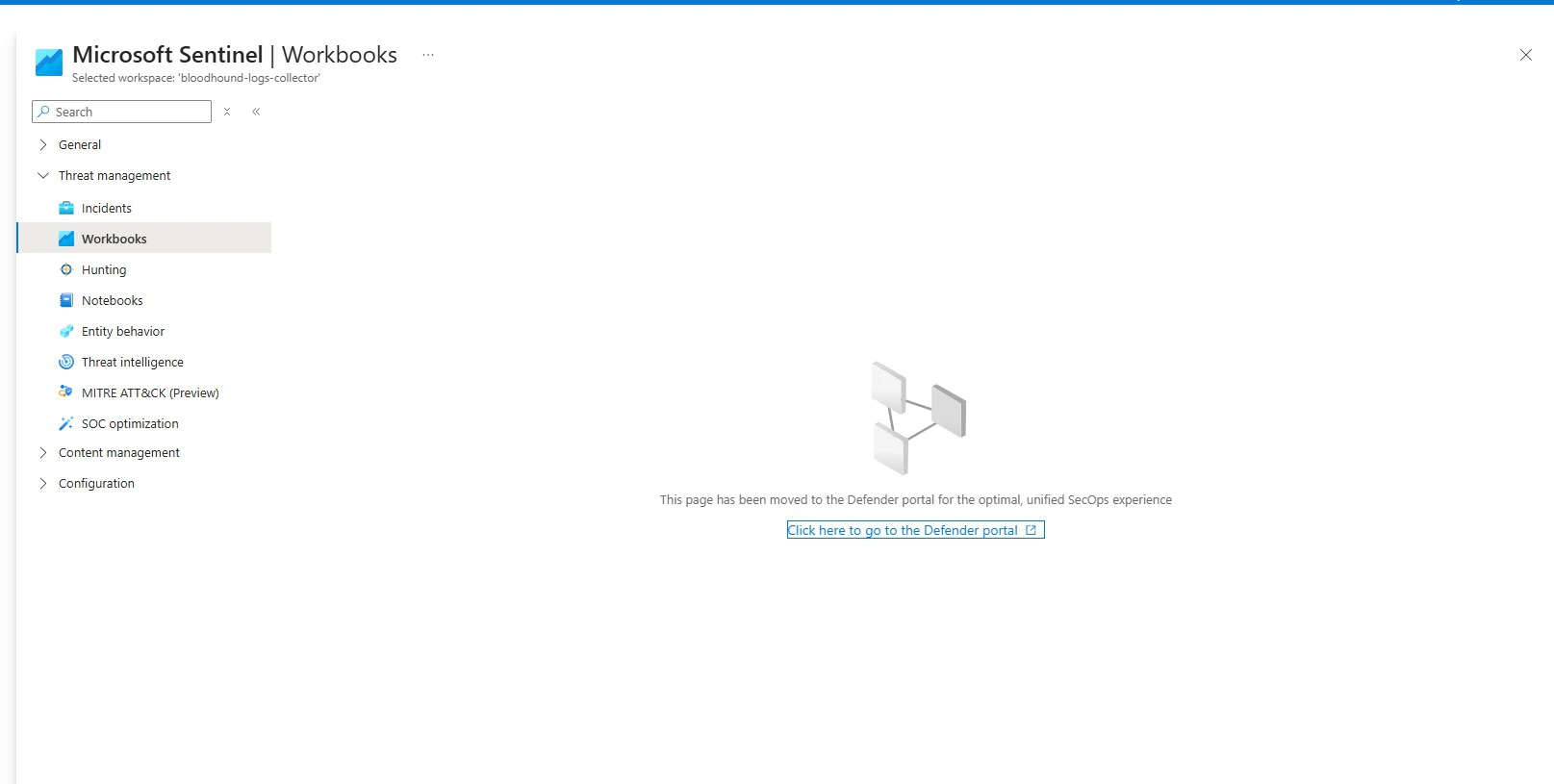
Task: Click the Incidents briefcase icon
Action: [x=66, y=208]
